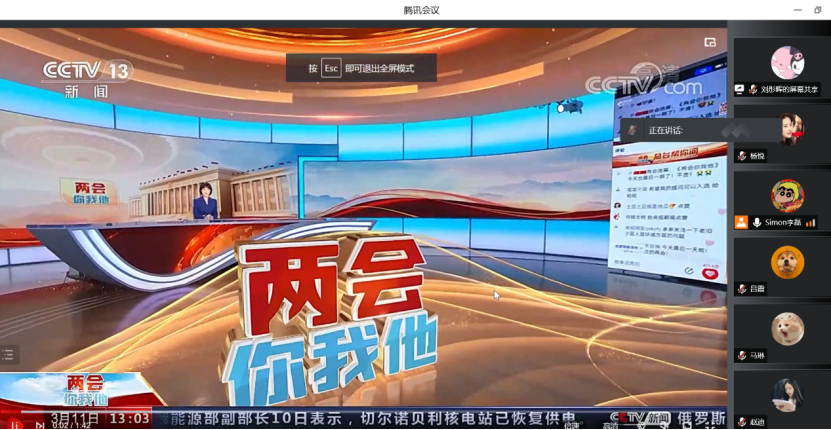
Task: Click muted mic icon beside 杨悦
Action: coord(742,156)
